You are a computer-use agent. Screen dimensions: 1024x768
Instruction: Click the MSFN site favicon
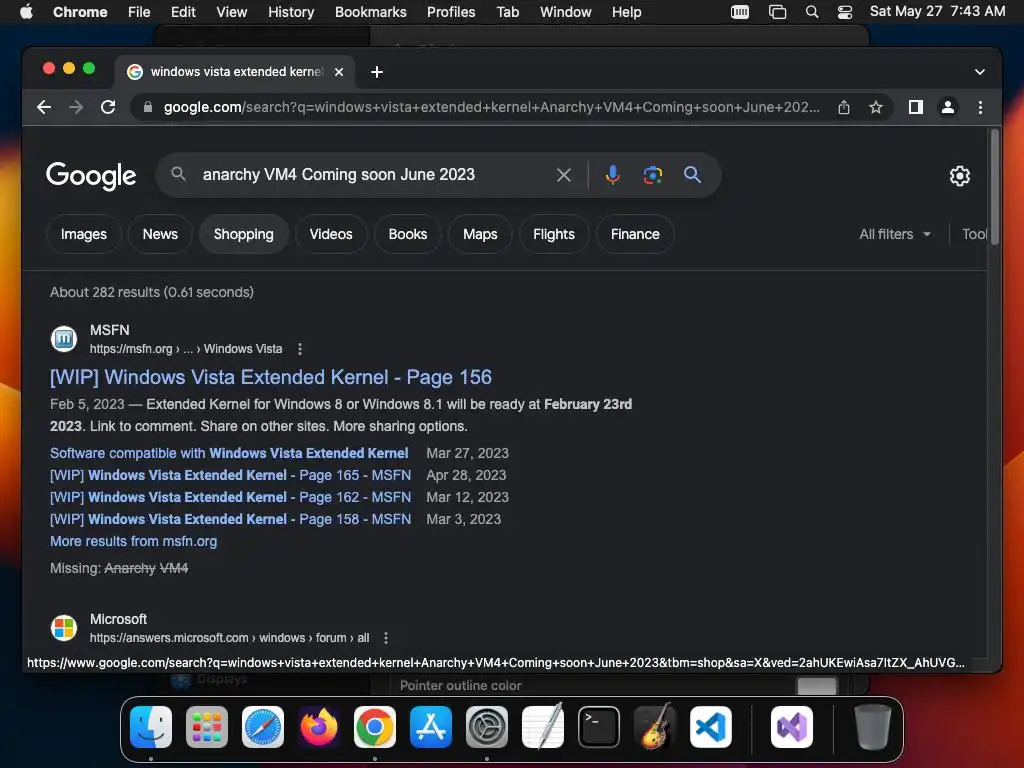(x=64, y=339)
